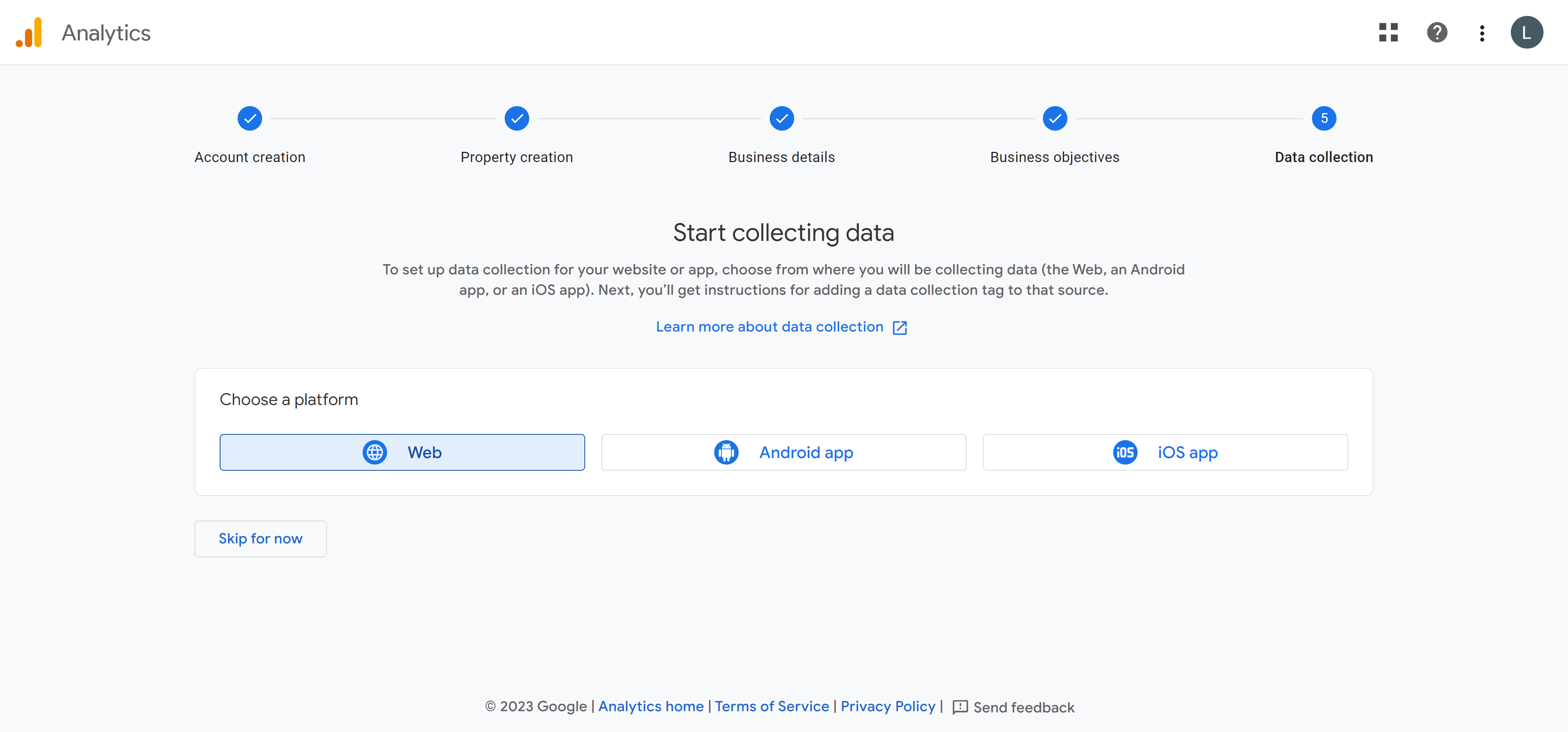1568x732 pixels.
Task: Open the account avatar labeled L
Action: click(x=1527, y=32)
